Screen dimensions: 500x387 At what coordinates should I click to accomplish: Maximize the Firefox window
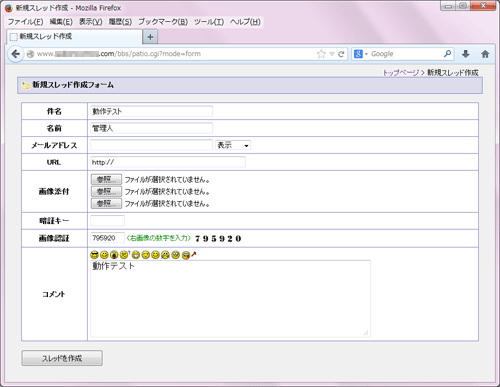463,6
